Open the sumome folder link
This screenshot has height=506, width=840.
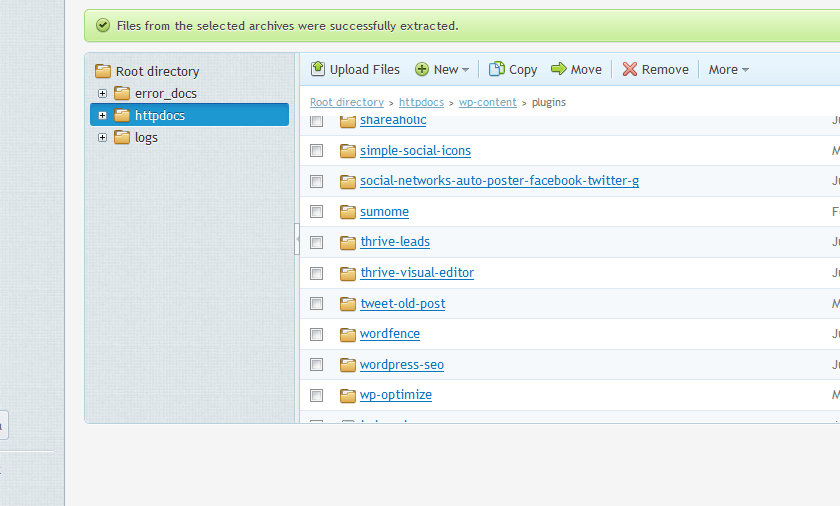coord(384,212)
